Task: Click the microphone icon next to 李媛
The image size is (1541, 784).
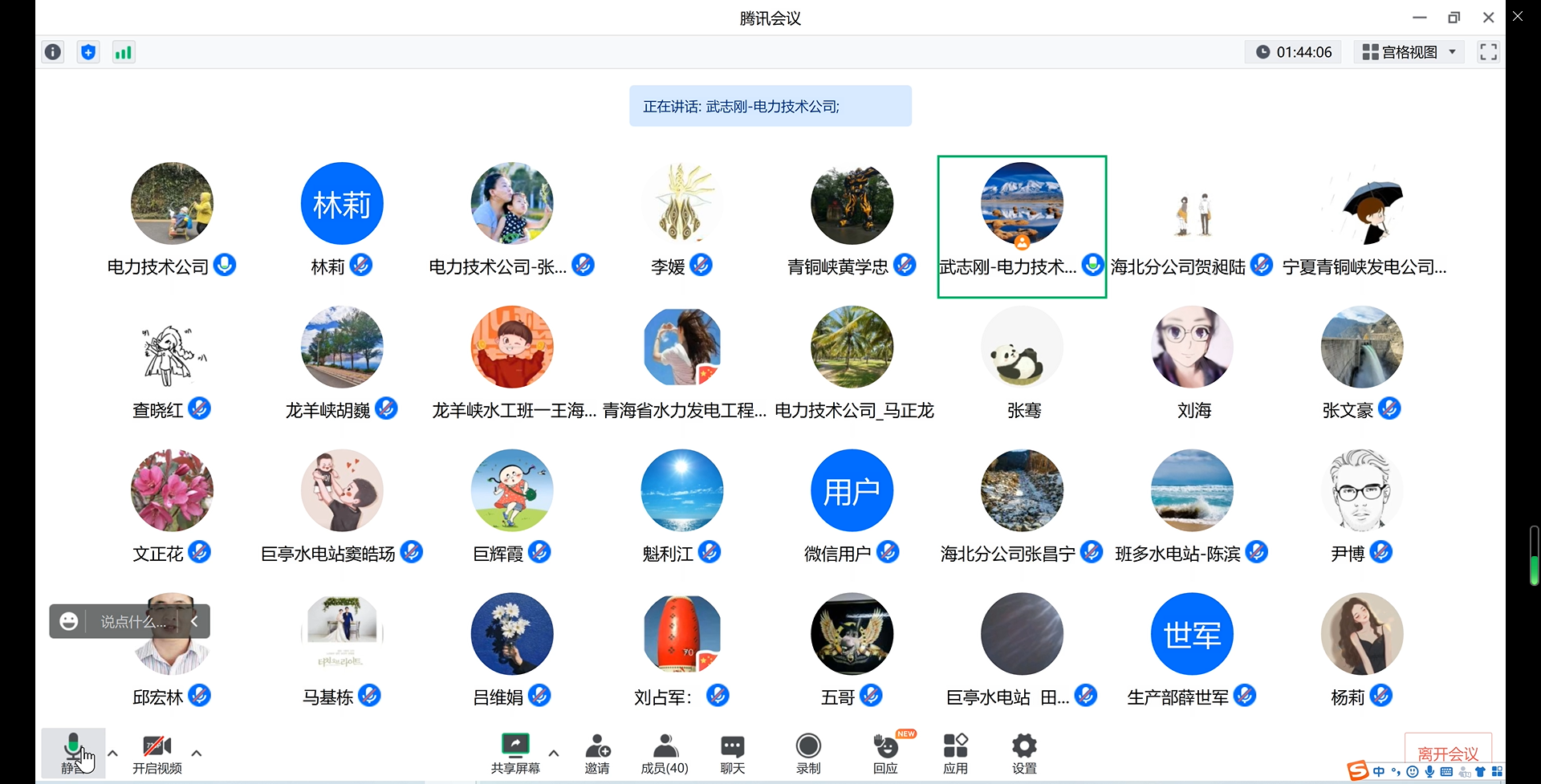Action: [701, 265]
